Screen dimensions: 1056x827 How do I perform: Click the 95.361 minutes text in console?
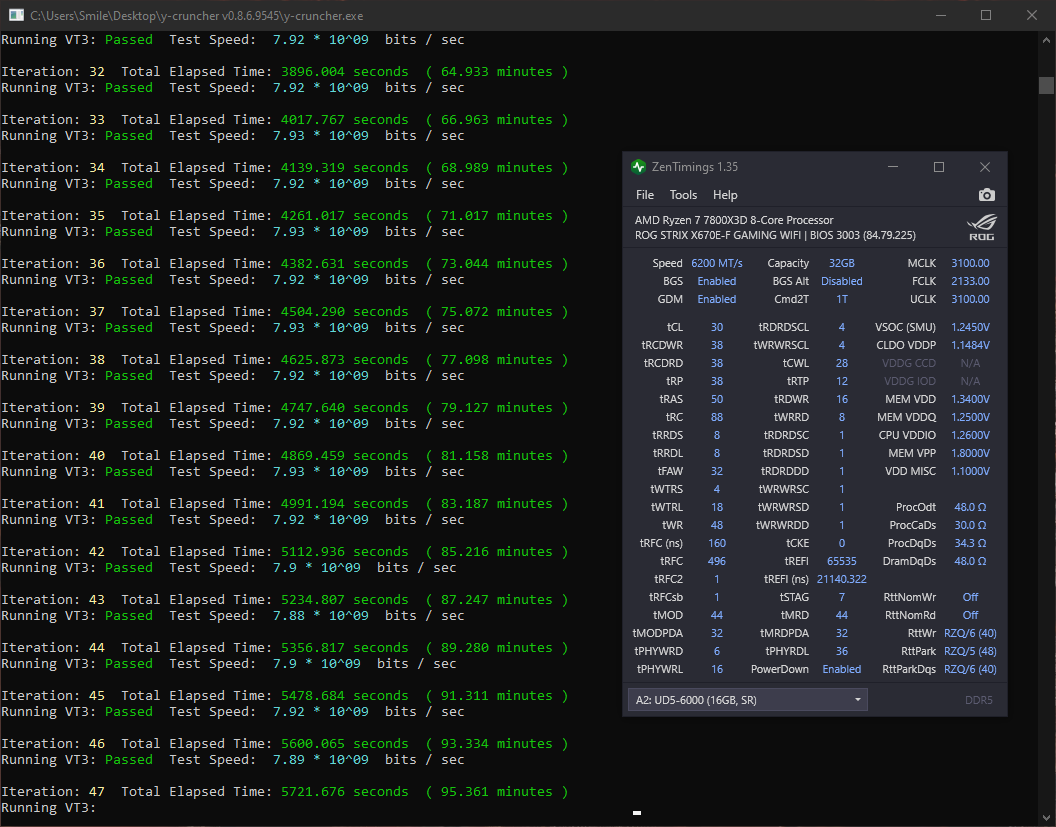[496, 792]
